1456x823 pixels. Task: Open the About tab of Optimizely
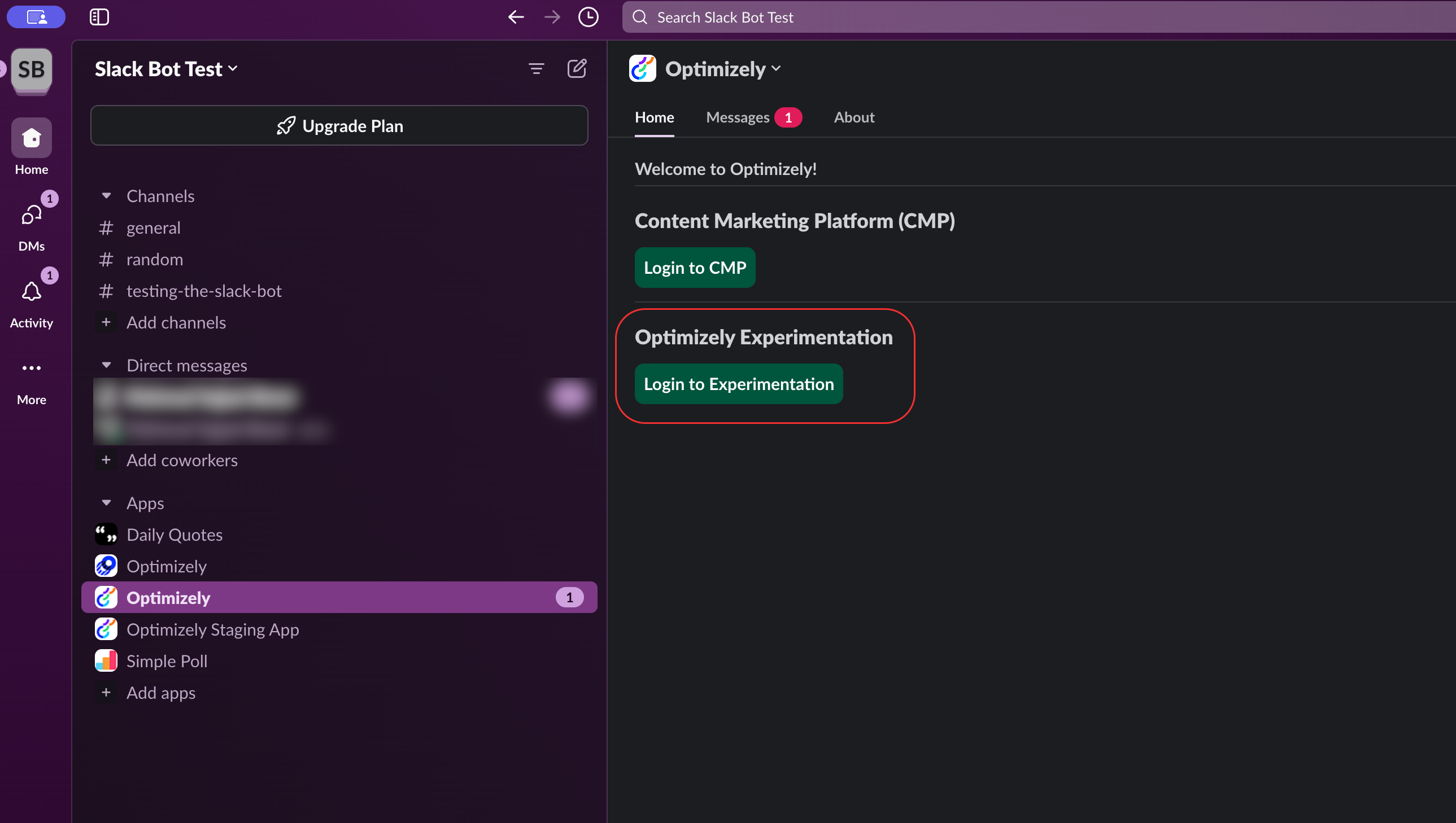pos(854,117)
